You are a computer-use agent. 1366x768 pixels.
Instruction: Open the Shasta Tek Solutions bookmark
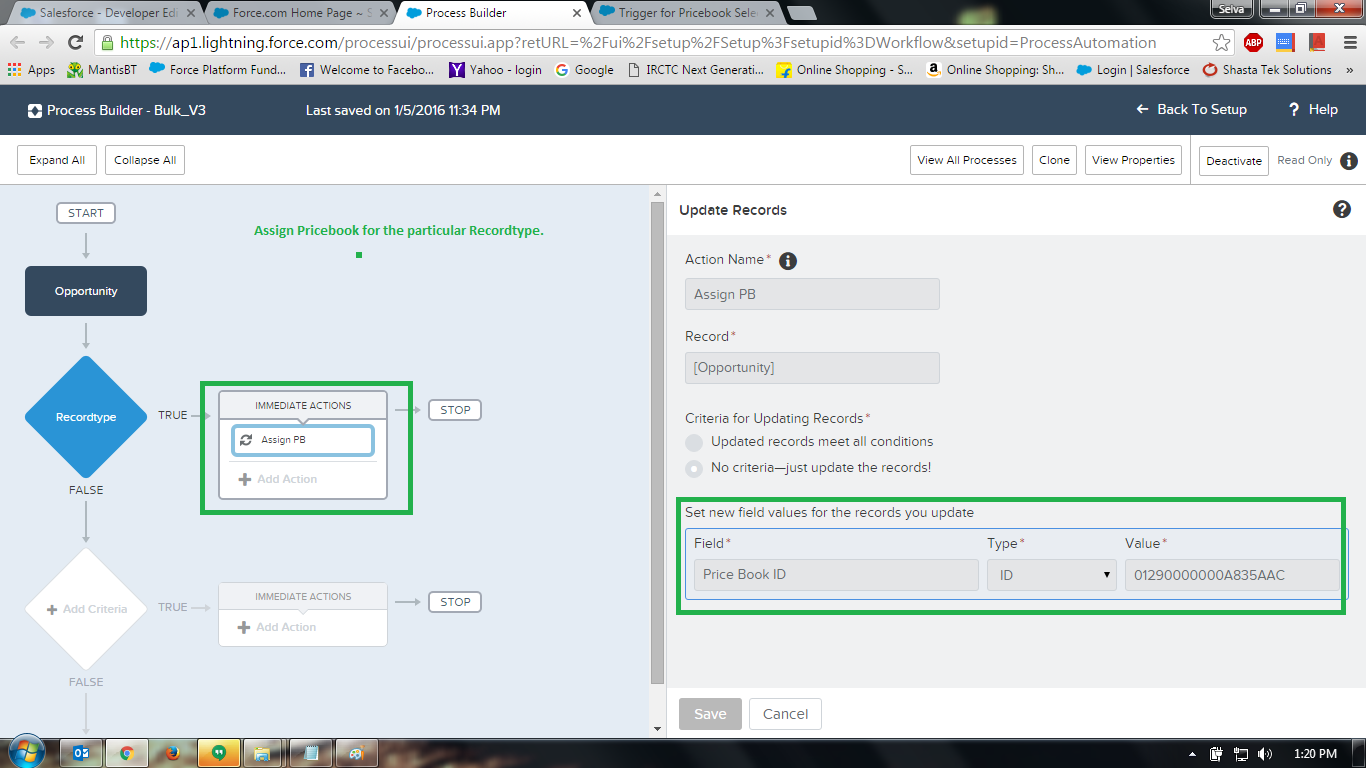(x=1267, y=70)
